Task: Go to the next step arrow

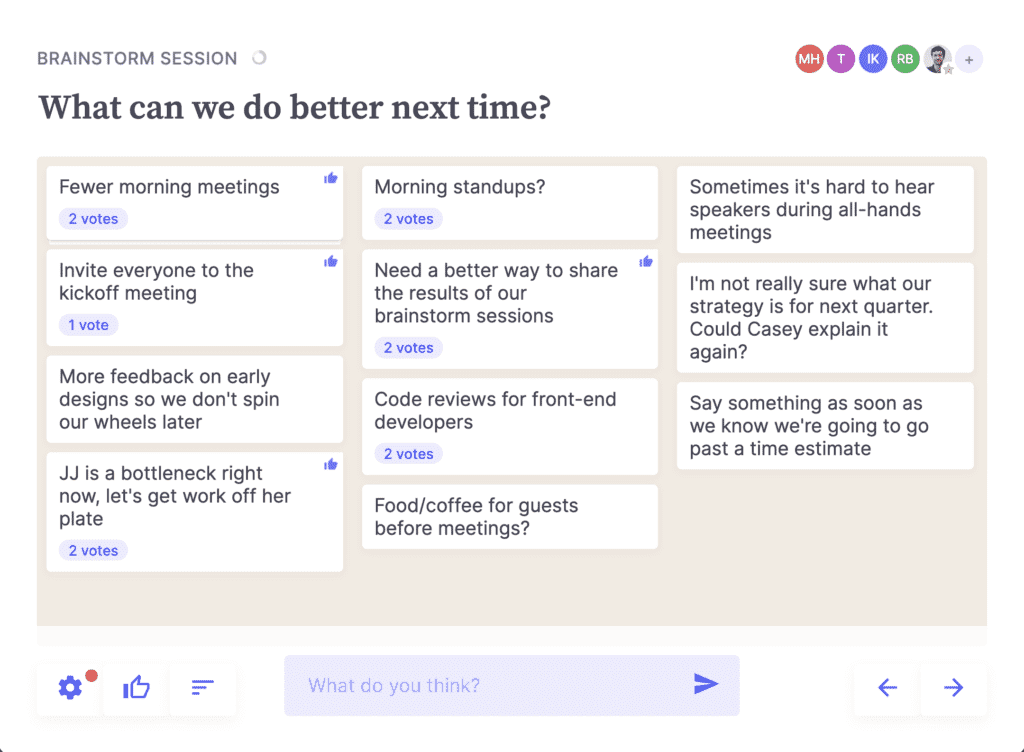Action: coord(953,687)
